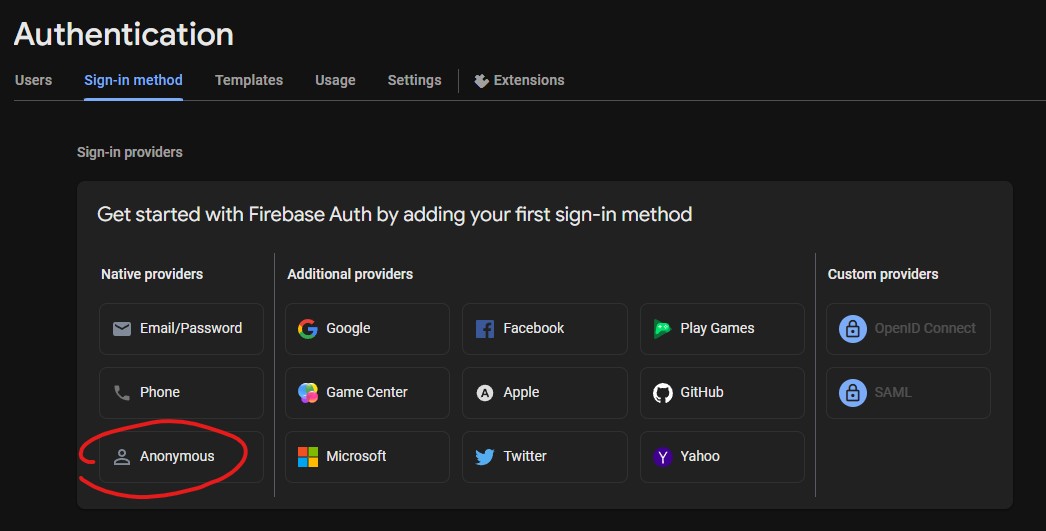Click the Custom providers heading
Viewport: 1046px width, 531px height.
coord(883,274)
